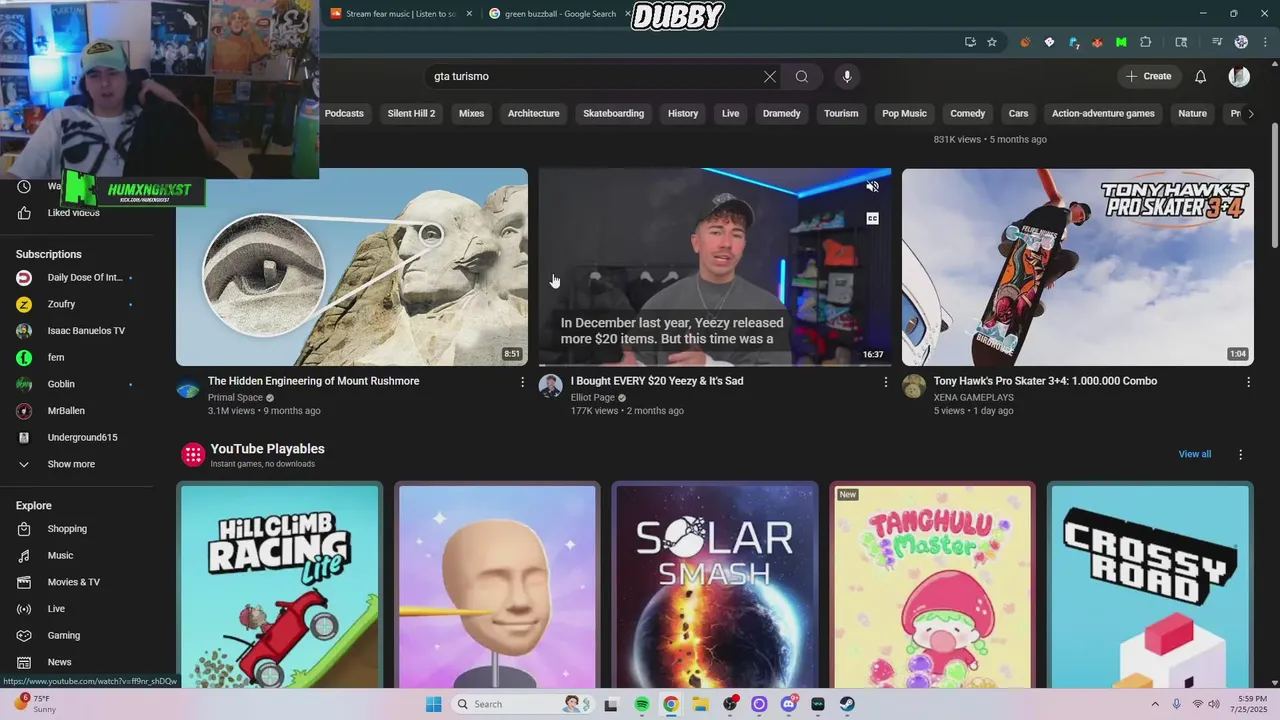Click the green M extension icon
Image resolution: width=1280 pixels, height=720 pixels.
(x=1121, y=42)
